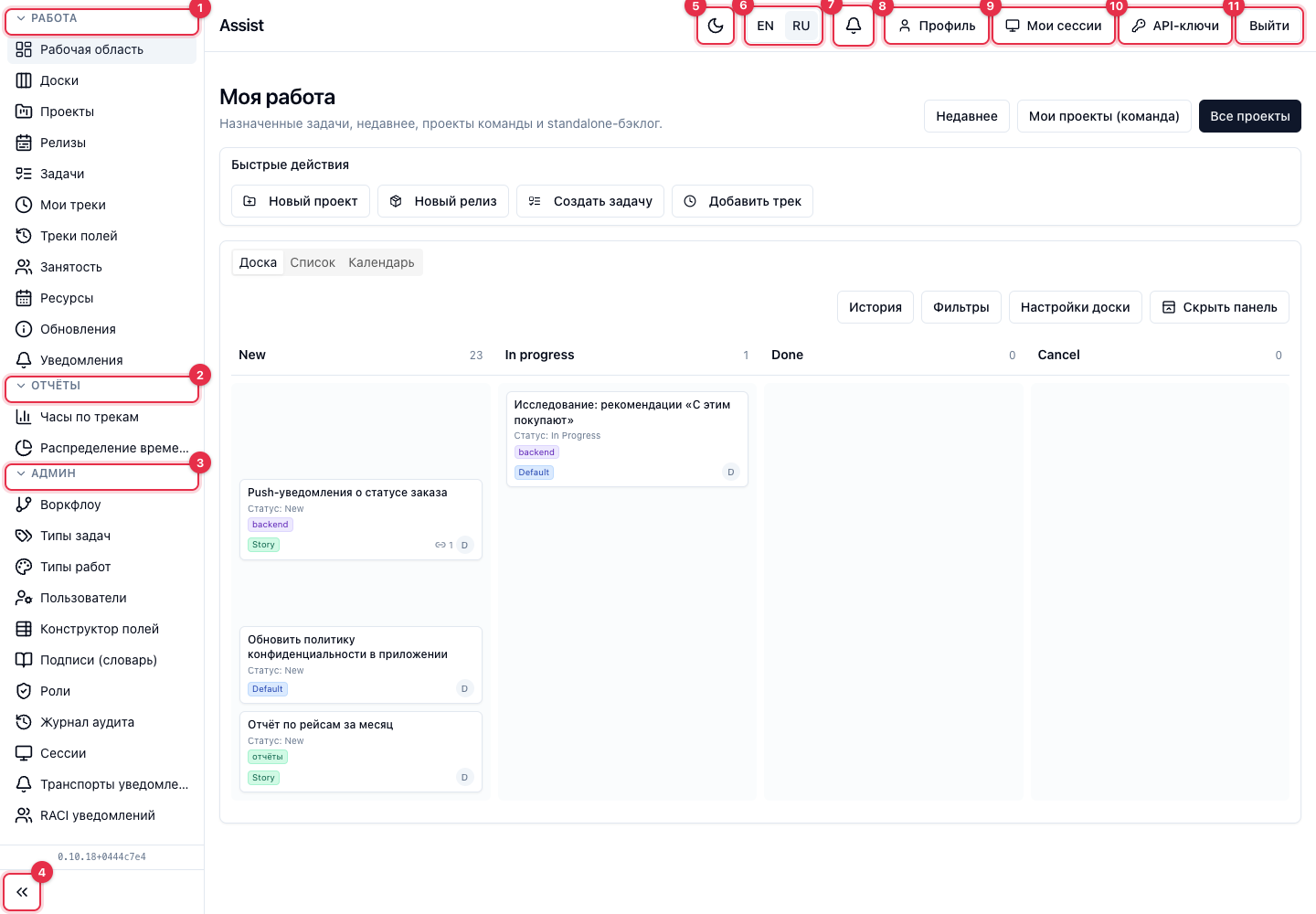Screen dimensions: 1316x914
Task: Switch to the Календарь view tab
Action: click(x=381, y=262)
